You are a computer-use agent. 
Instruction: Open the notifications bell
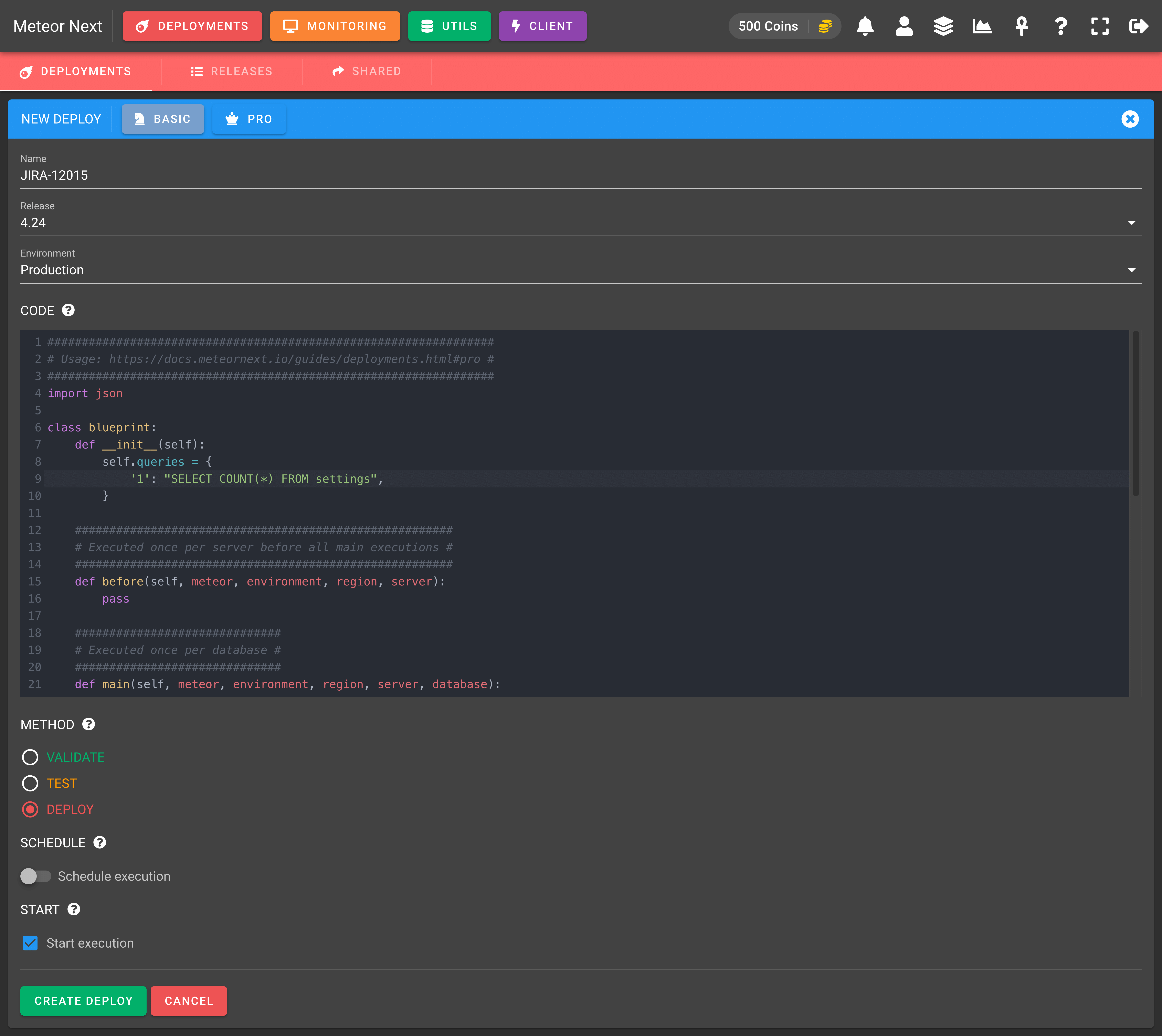tap(865, 26)
